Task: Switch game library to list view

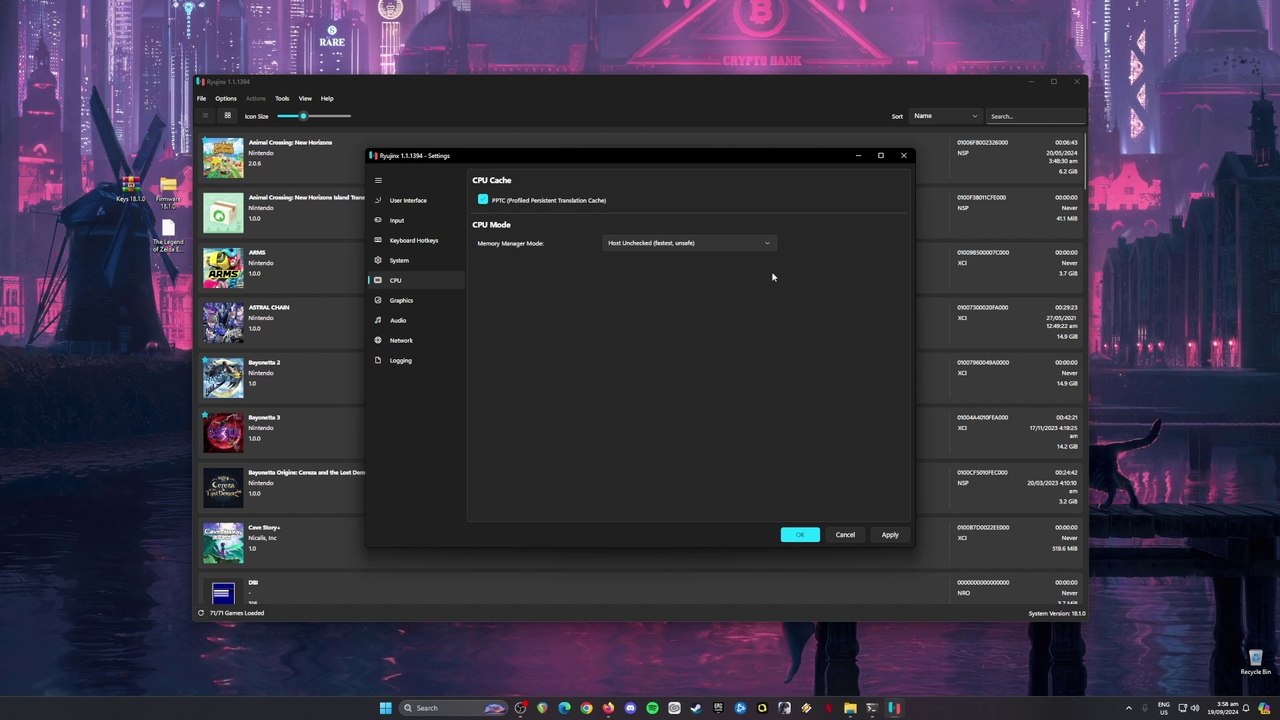Action: [x=205, y=116]
